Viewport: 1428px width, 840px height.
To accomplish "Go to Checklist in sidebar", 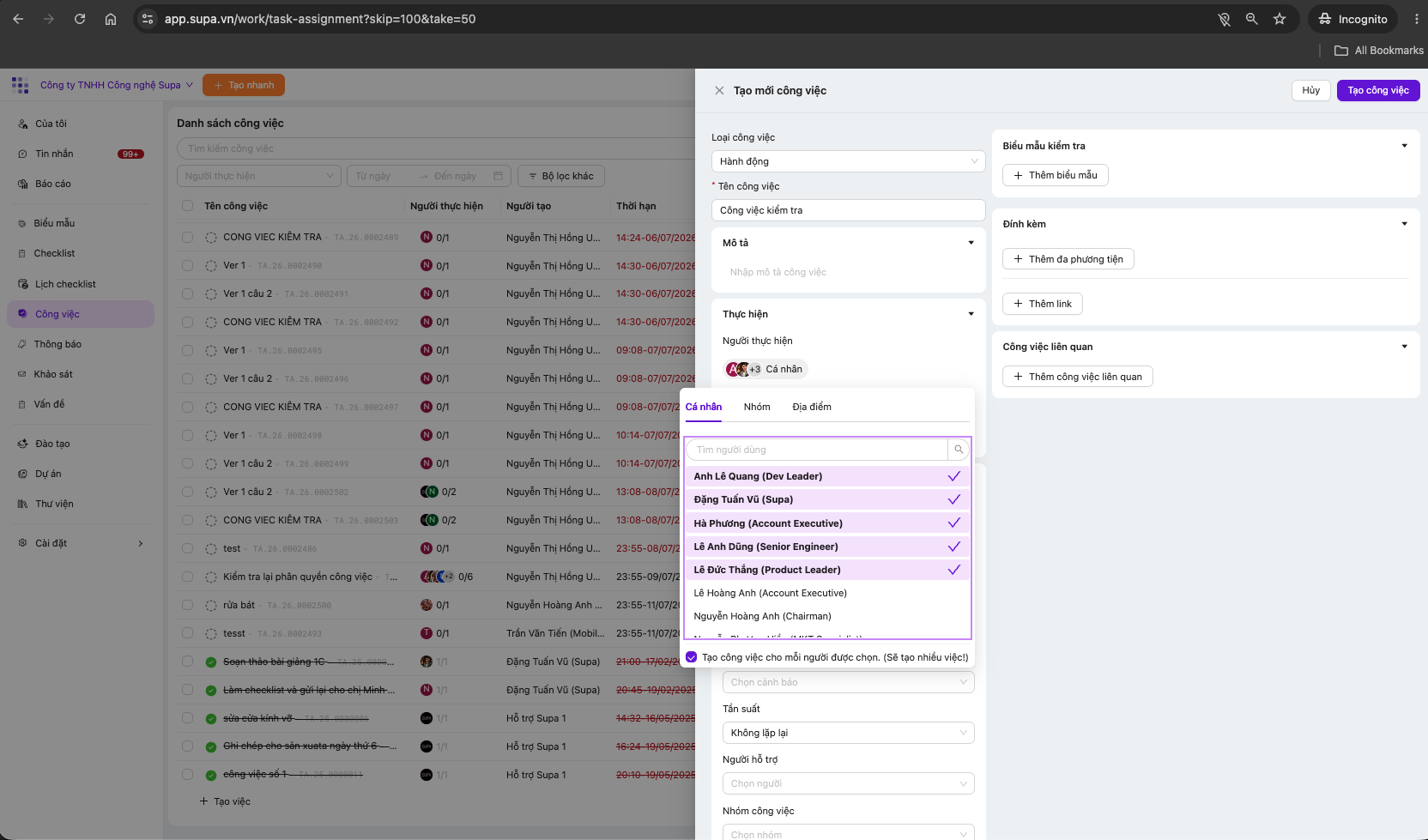I will (x=54, y=253).
